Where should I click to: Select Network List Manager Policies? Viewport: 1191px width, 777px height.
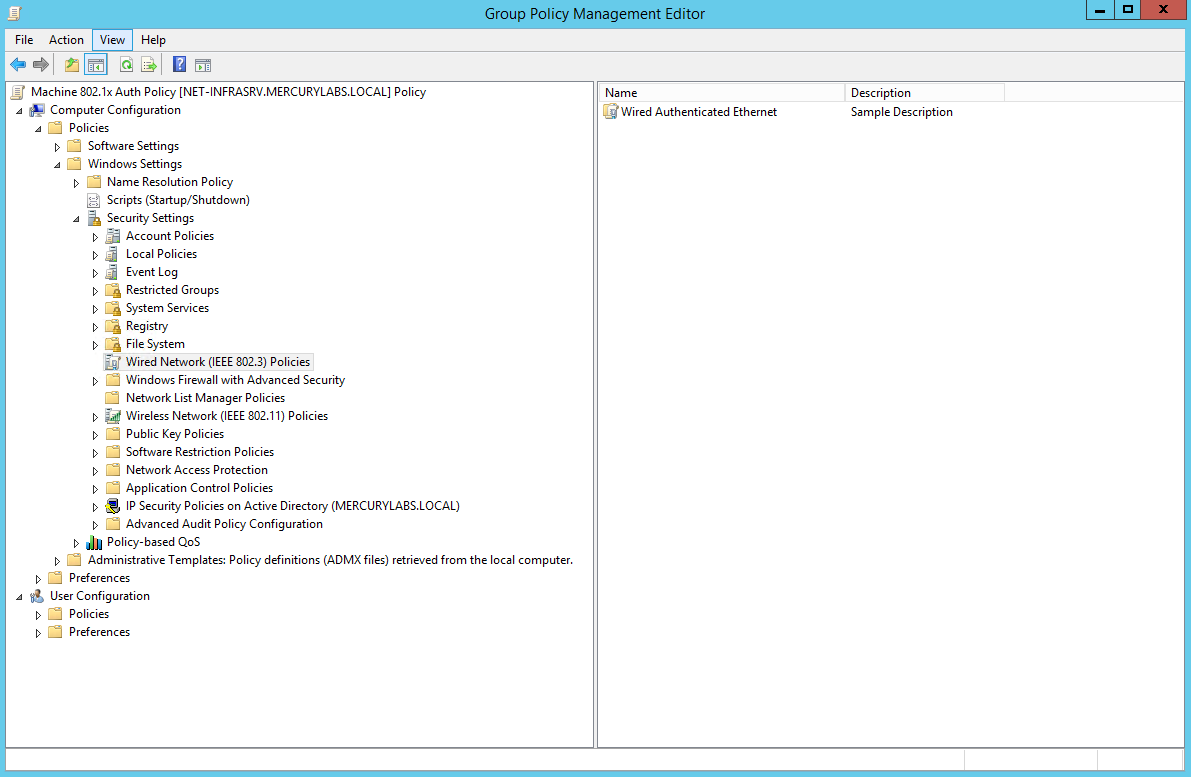(x=205, y=398)
